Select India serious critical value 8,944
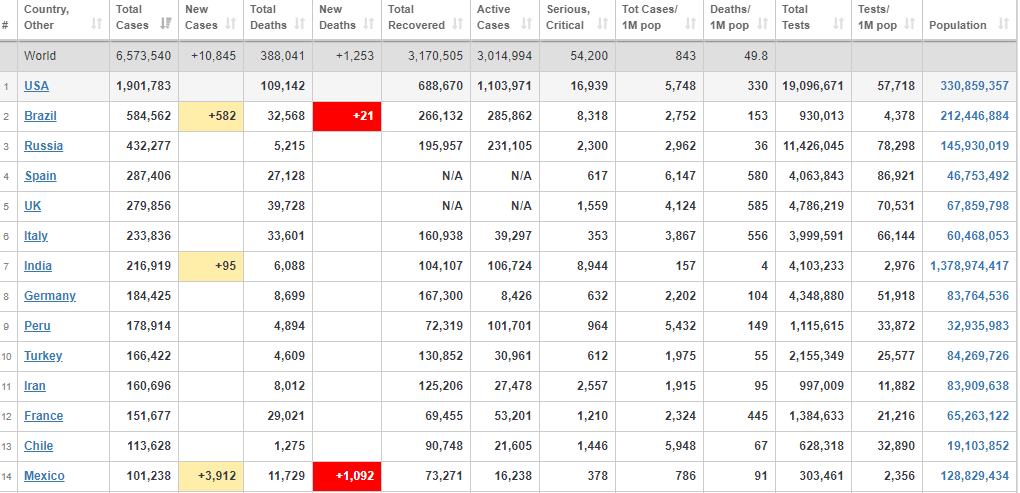1020x493 pixels. [x=593, y=265]
